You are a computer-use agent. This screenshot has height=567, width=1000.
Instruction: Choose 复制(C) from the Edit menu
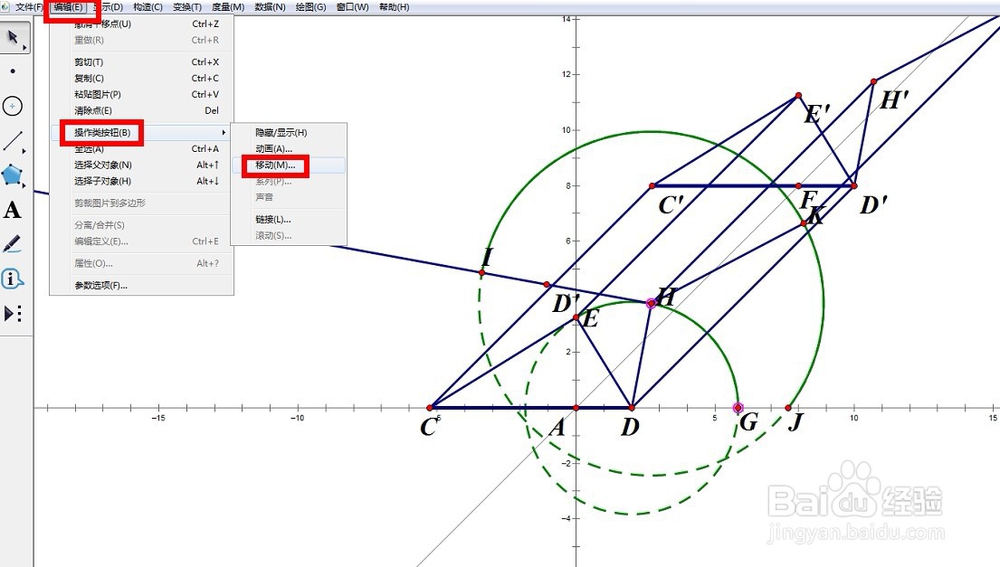142,78
